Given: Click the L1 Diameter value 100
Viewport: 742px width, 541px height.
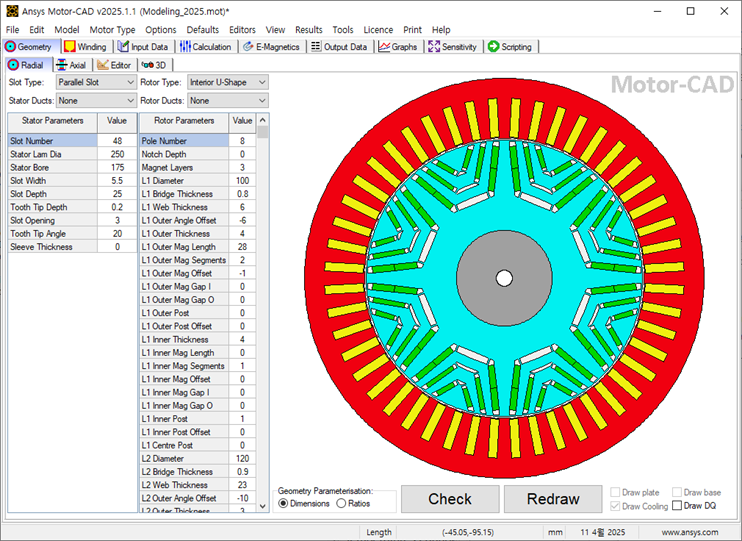Looking at the screenshot, I should pyautogui.click(x=242, y=180).
